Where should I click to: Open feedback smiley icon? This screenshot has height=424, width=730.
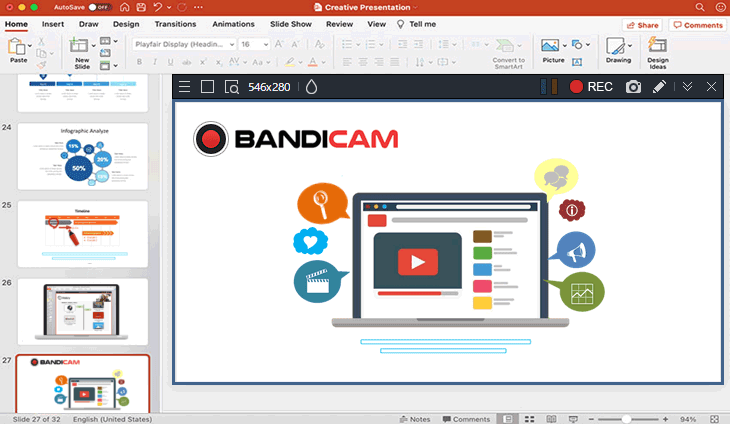[x=720, y=7]
